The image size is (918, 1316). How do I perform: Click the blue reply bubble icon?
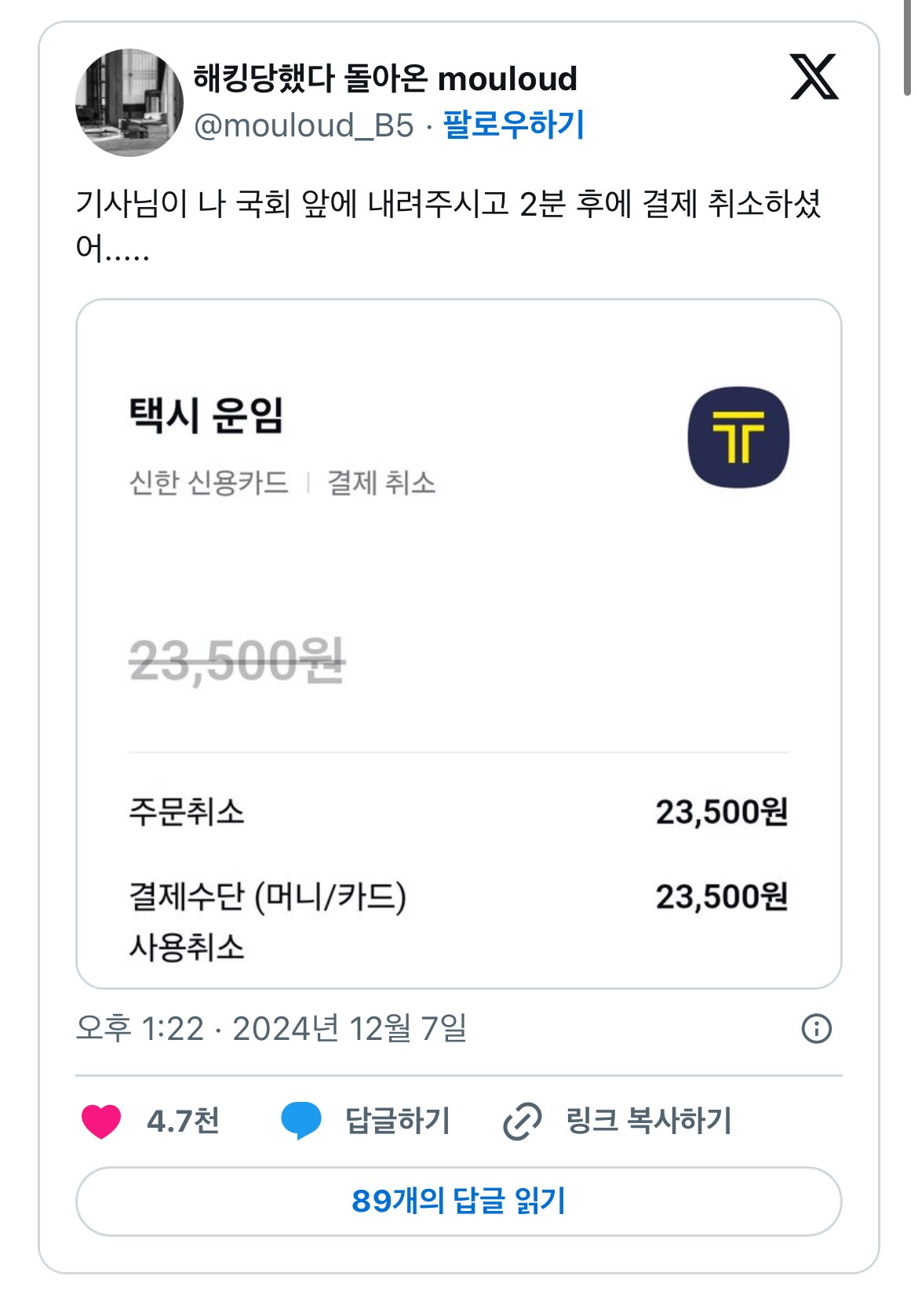tap(301, 1121)
